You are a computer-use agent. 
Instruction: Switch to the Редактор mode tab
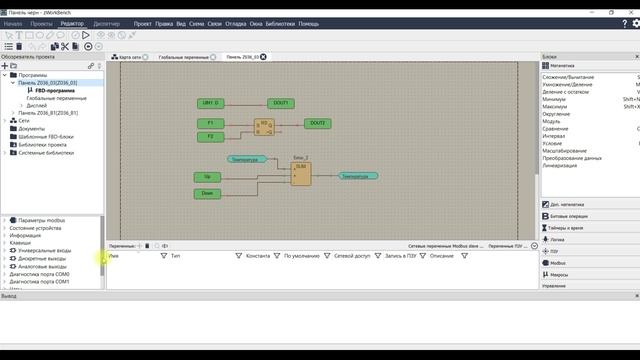[72, 24]
